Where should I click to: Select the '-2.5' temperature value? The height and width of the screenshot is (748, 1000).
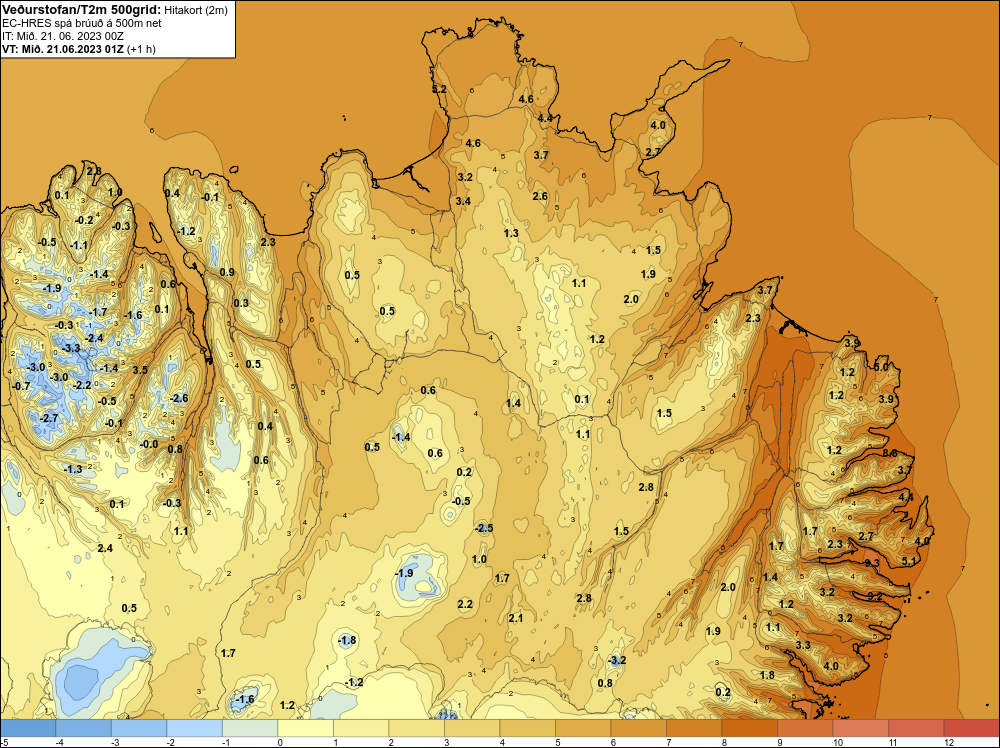pyautogui.click(x=484, y=528)
